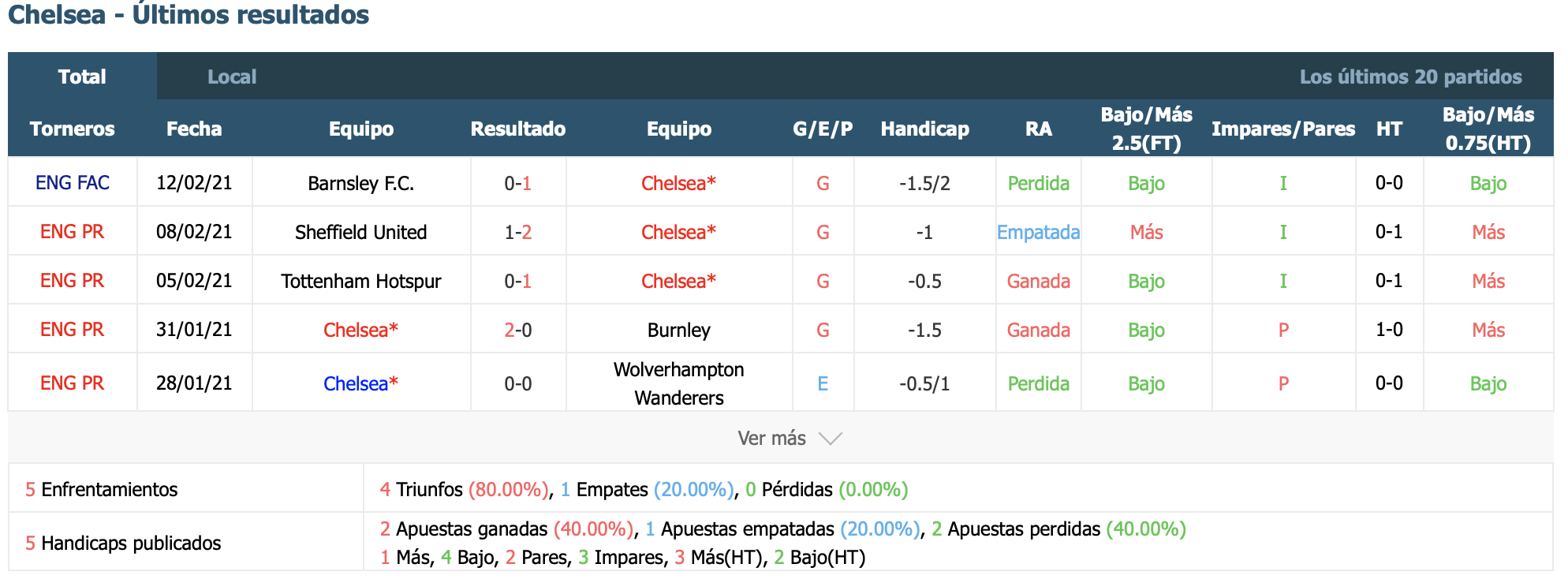Select the Empatada RA result cell
Viewport: 1568px width, 579px height.
coord(1038,233)
